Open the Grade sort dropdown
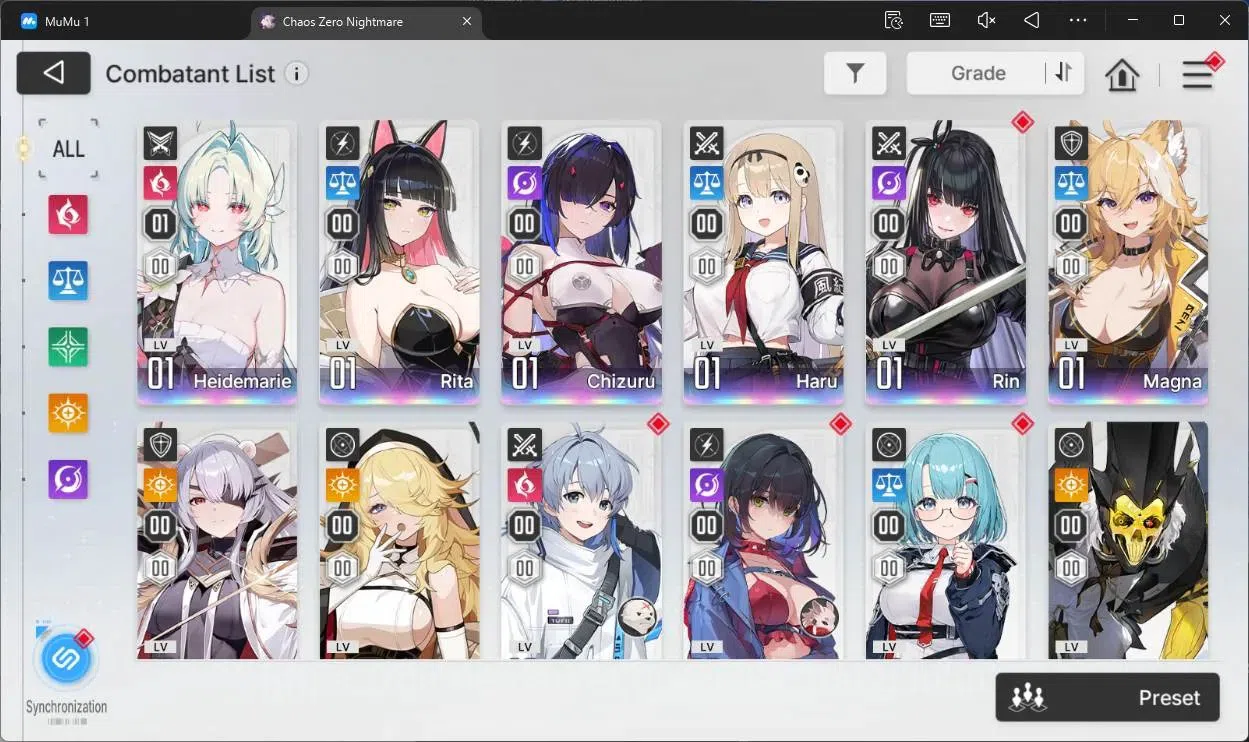This screenshot has width=1249, height=742. [x=977, y=73]
